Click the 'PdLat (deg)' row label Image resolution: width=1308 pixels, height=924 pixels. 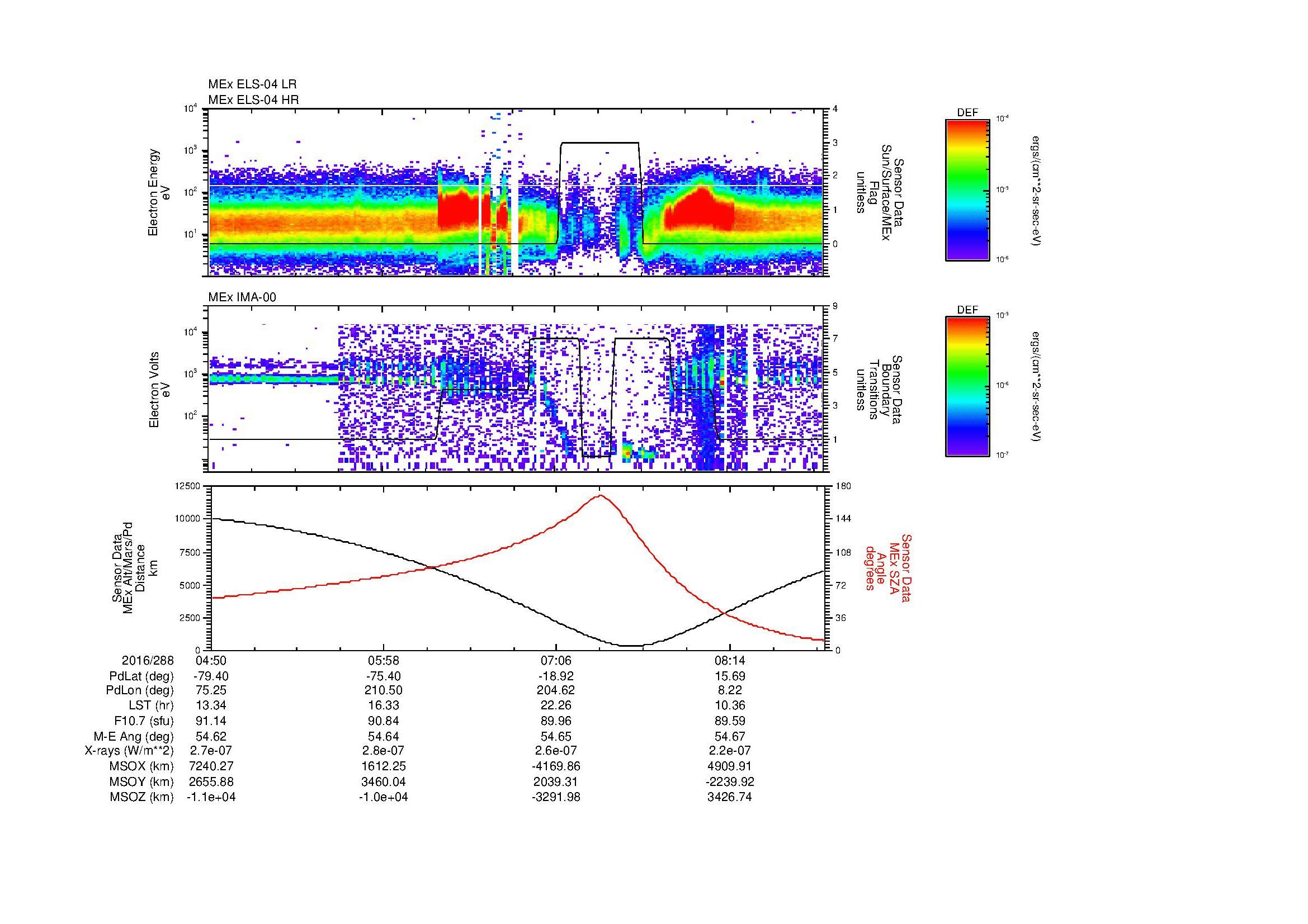[x=141, y=676]
